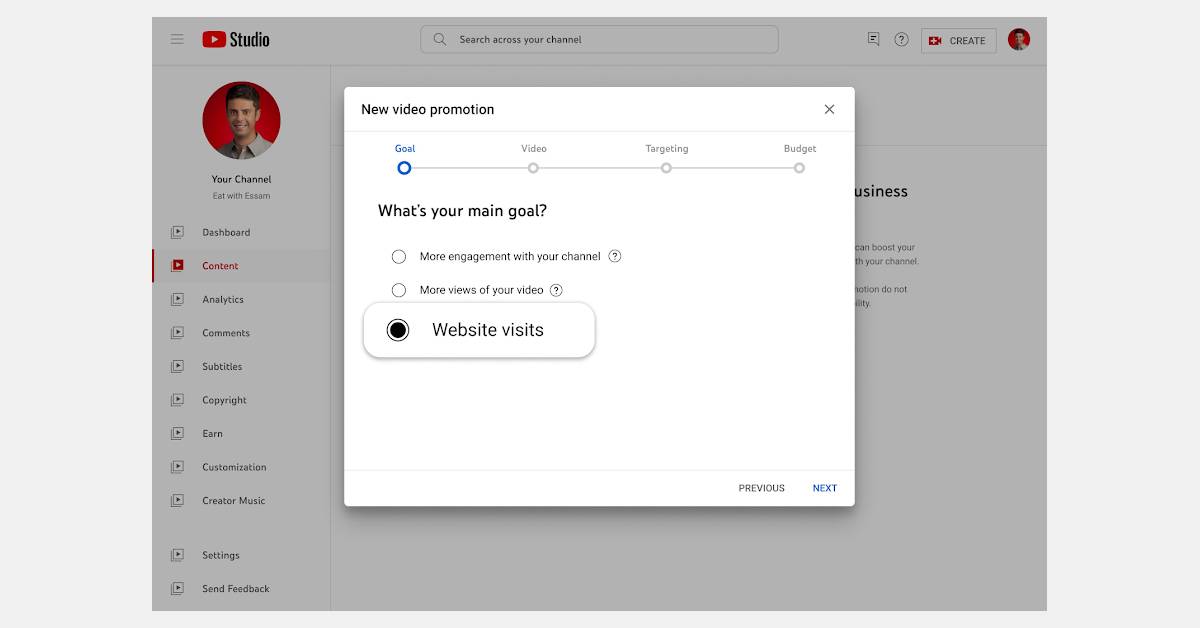
Task: Click the Earn sidebar icon
Action: [x=177, y=433]
